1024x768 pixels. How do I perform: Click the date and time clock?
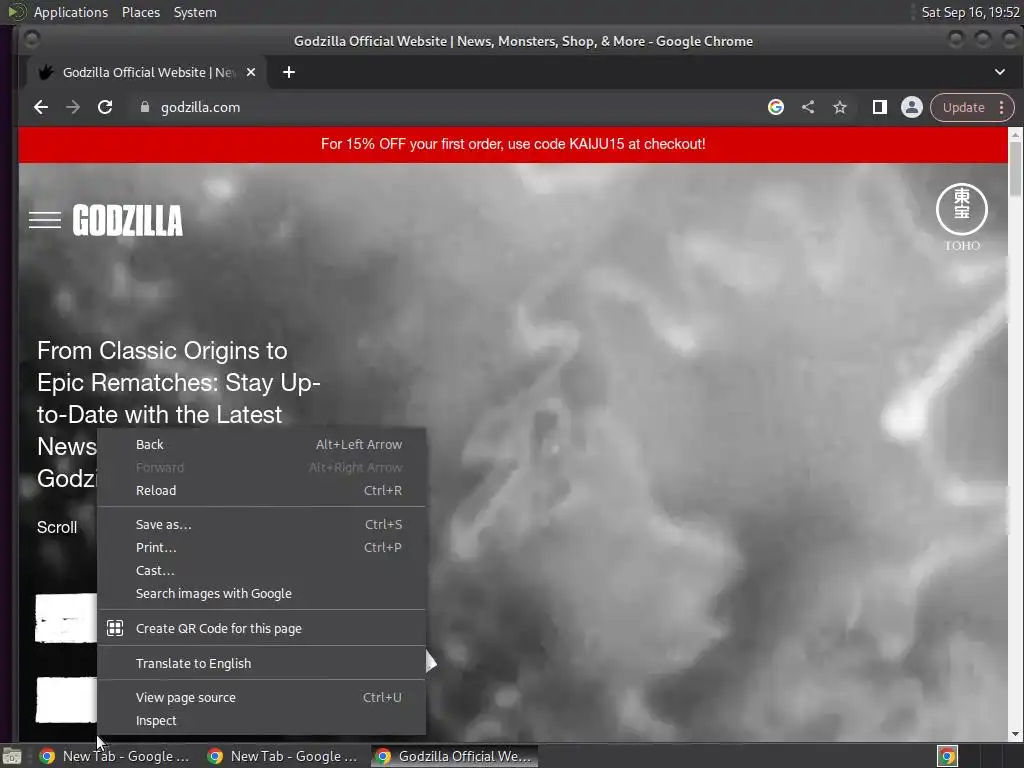(x=970, y=12)
